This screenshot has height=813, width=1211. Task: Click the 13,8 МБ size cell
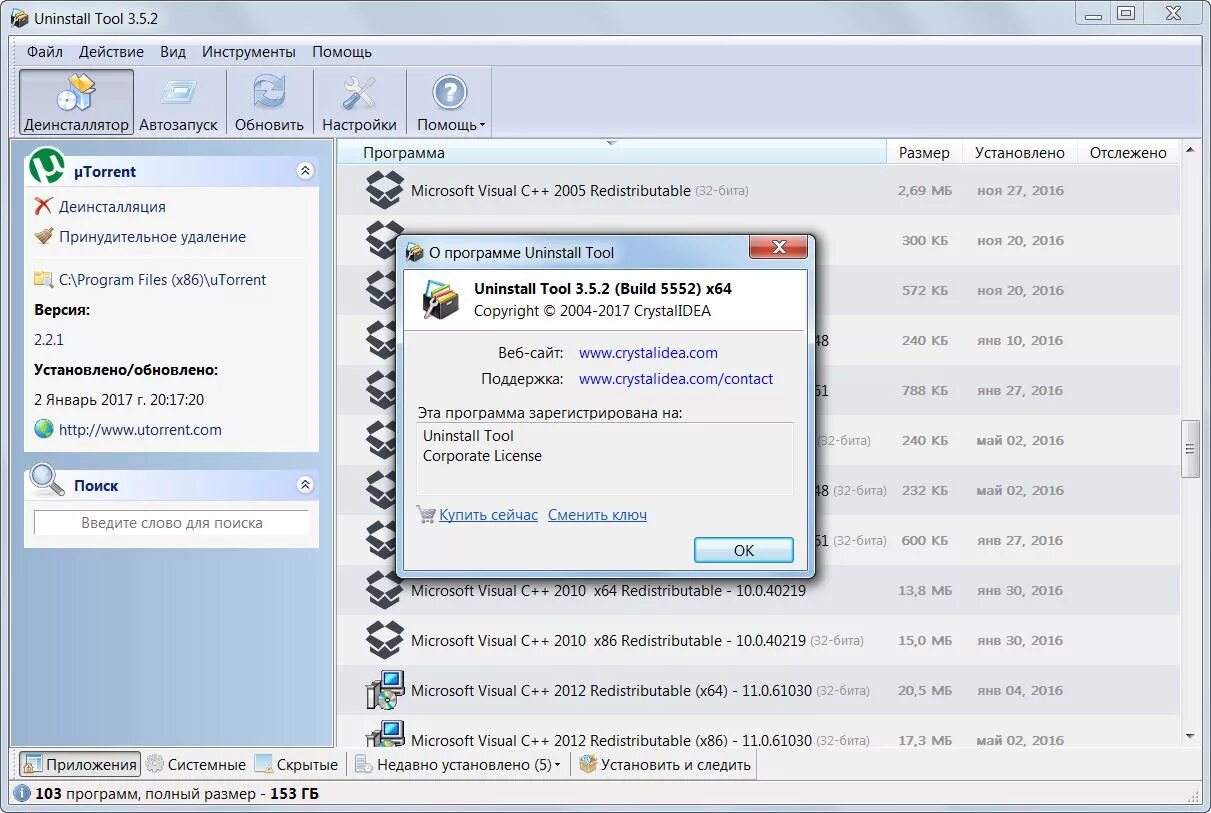click(924, 590)
